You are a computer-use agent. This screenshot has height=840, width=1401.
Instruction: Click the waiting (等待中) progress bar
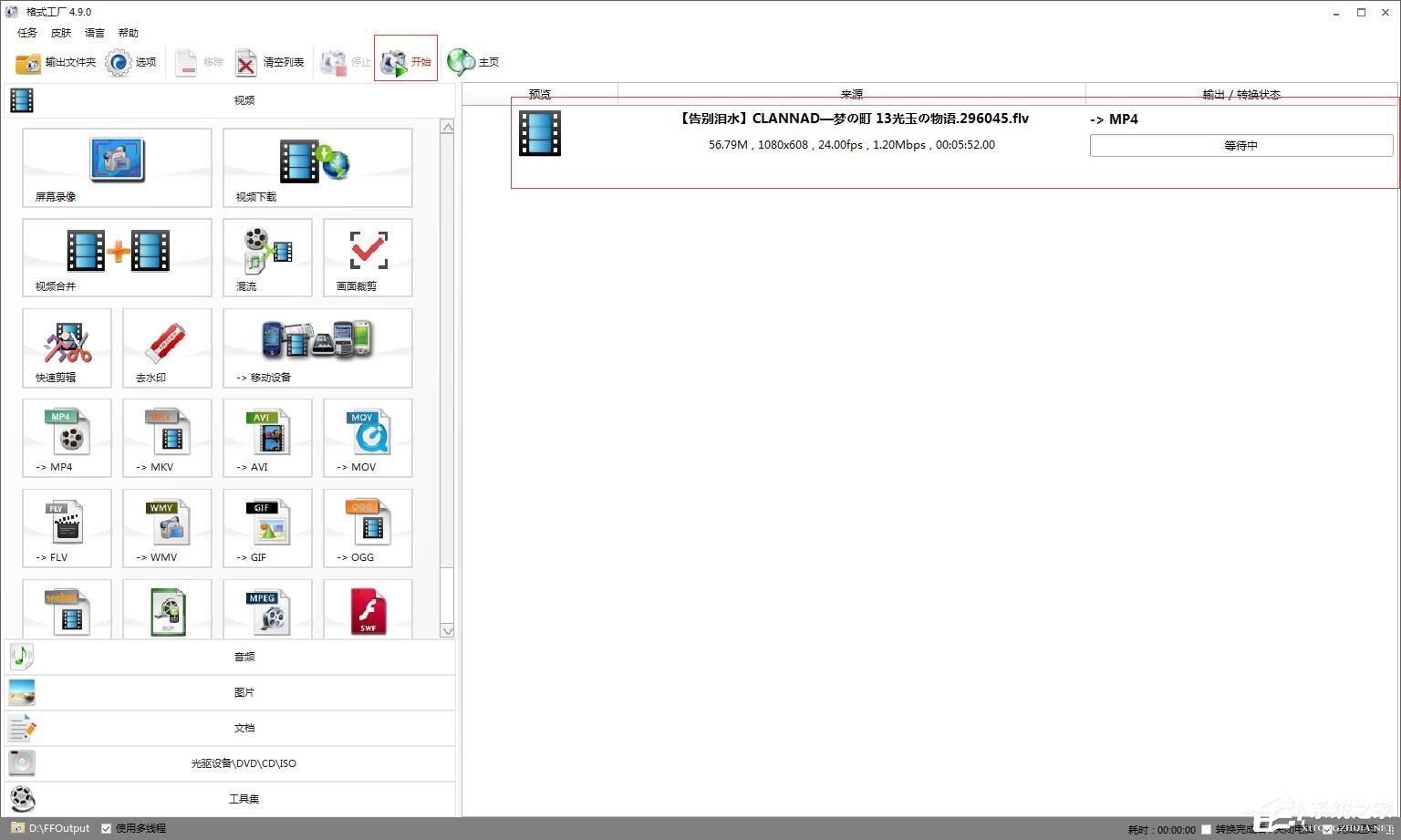click(1240, 145)
